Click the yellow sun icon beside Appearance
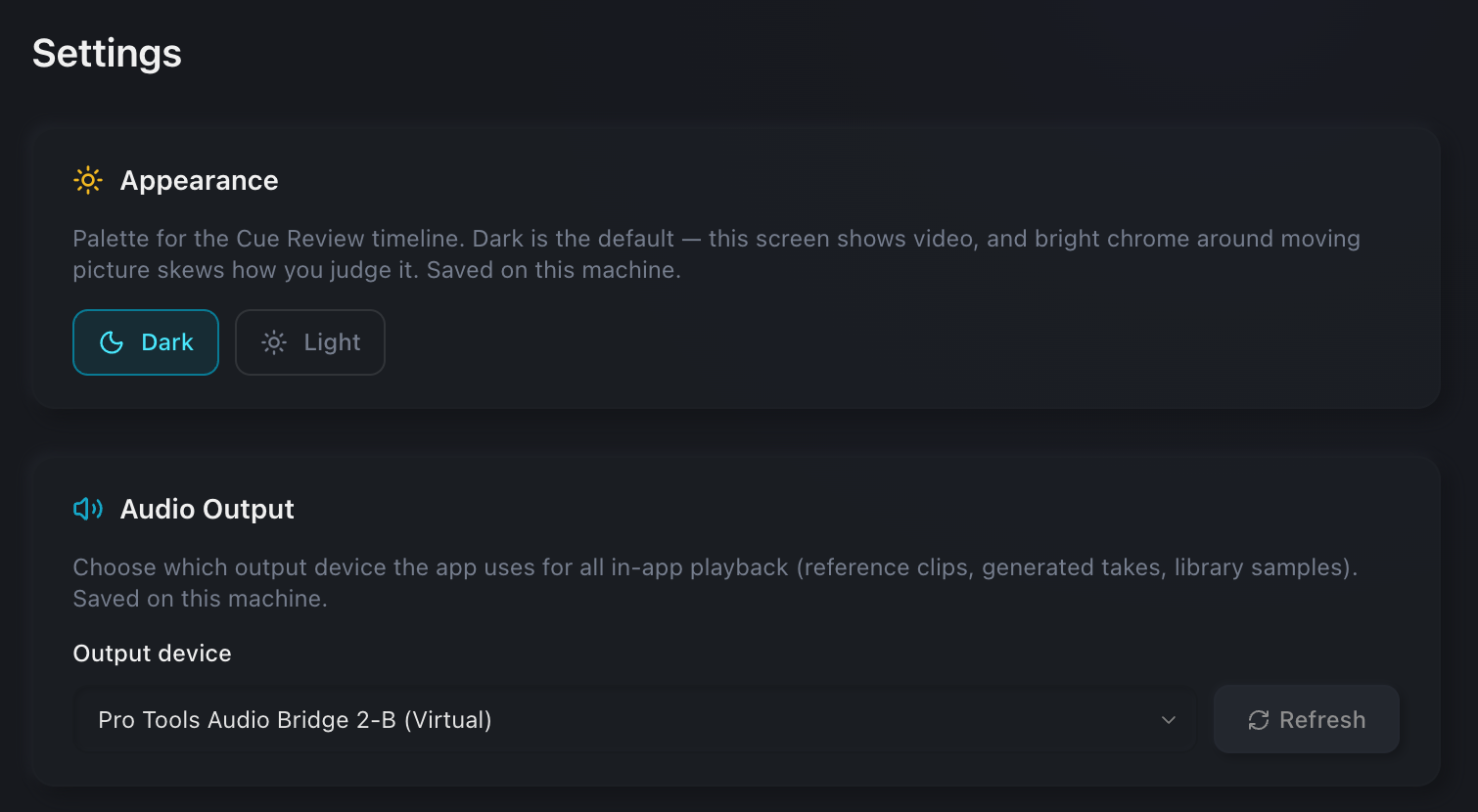The width and height of the screenshot is (1478, 812). 88,180
